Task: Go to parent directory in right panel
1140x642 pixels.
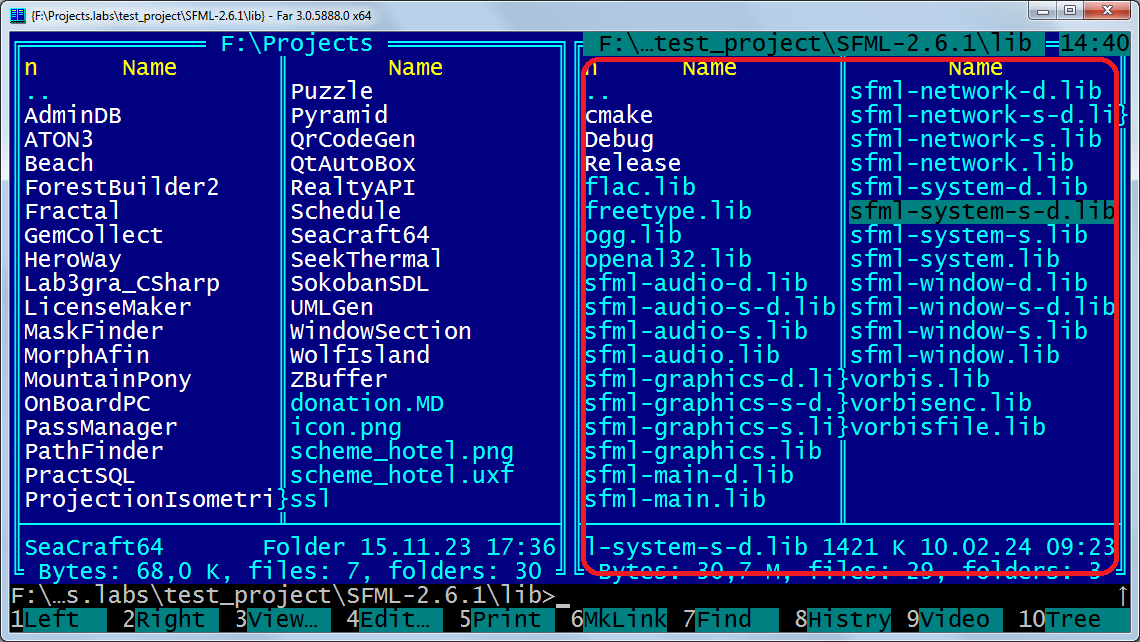Action: click(x=598, y=92)
